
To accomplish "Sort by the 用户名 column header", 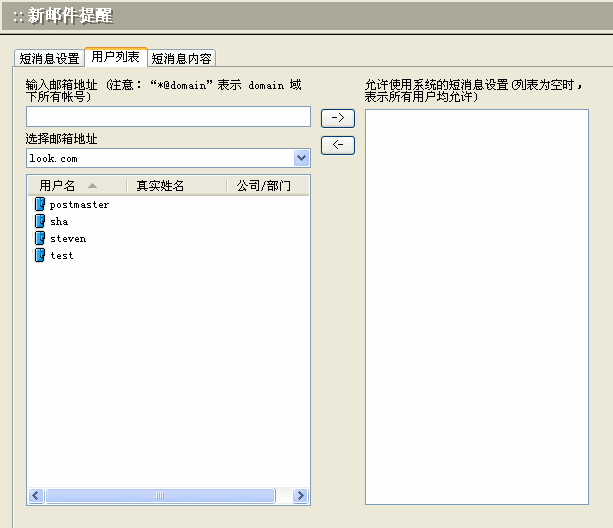I will 58,185.
